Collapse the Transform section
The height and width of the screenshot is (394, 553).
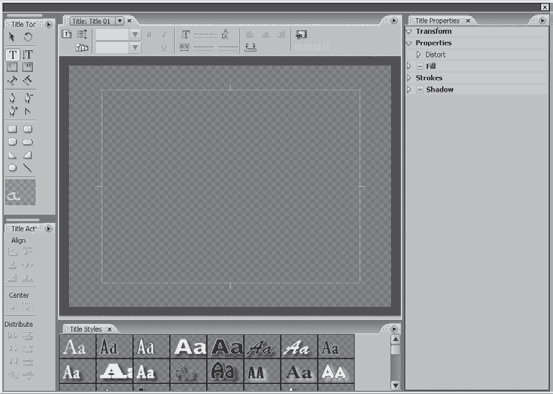point(409,31)
